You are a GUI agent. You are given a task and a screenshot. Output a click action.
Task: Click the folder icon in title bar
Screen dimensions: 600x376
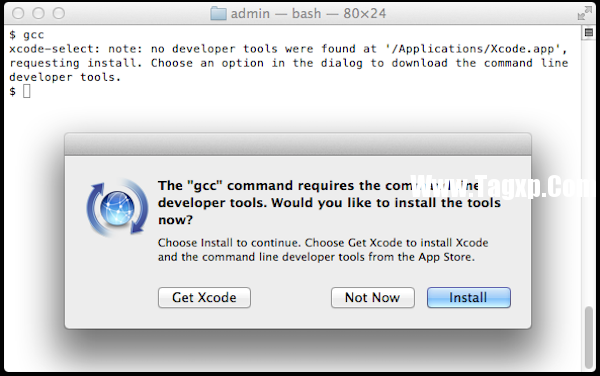coord(218,13)
